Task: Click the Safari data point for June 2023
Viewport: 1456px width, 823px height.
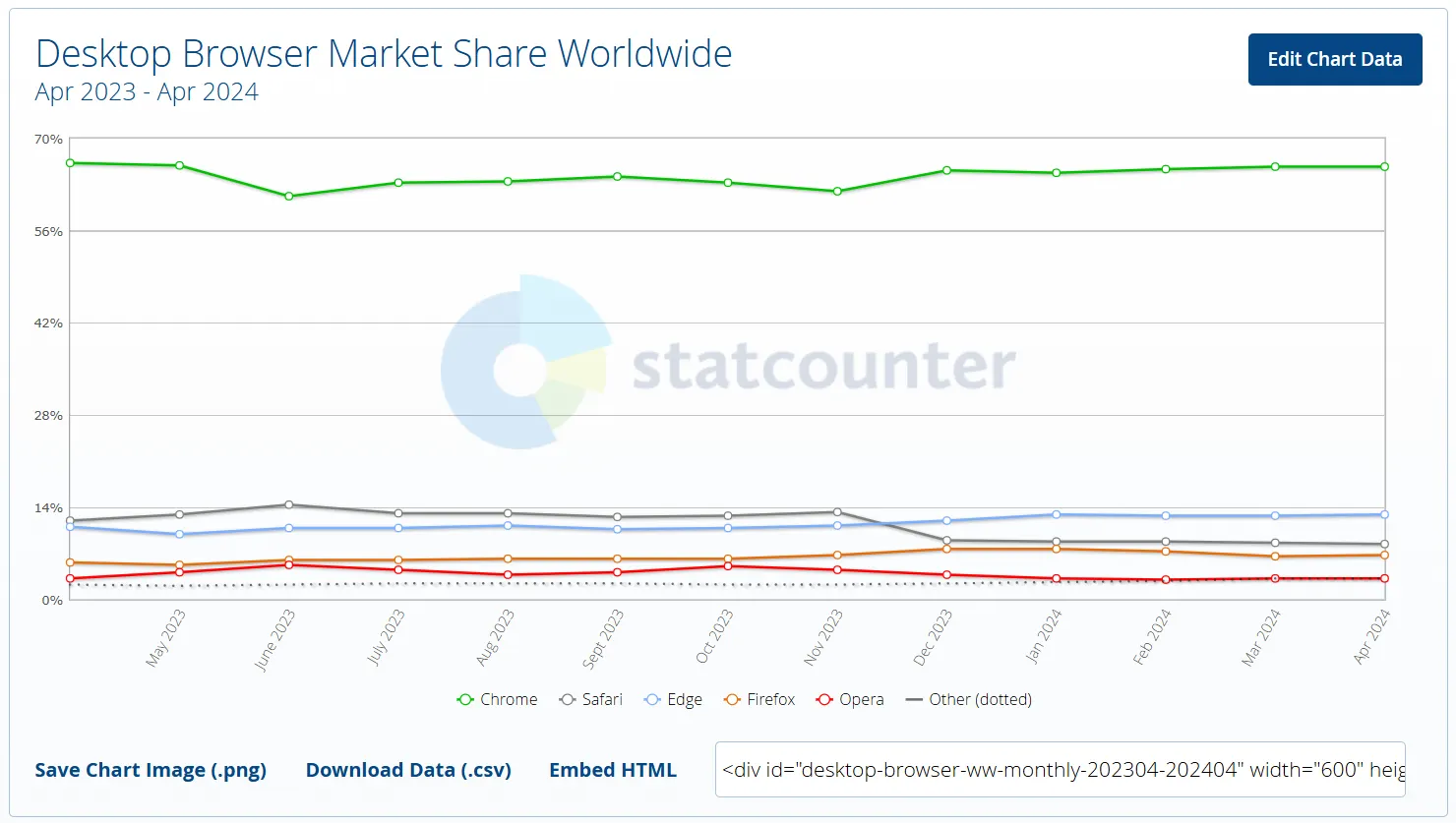Action: click(x=288, y=505)
